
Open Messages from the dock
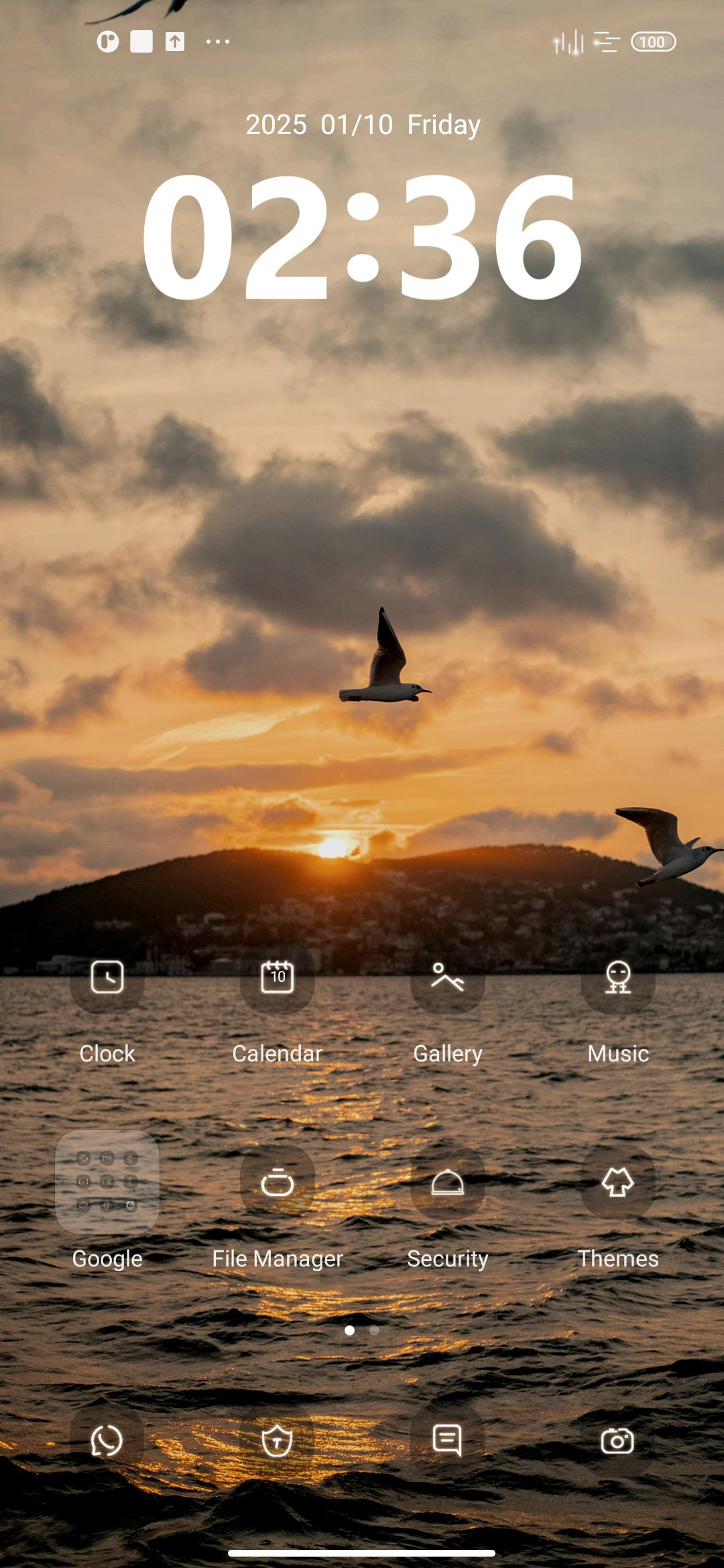[448, 1441]
